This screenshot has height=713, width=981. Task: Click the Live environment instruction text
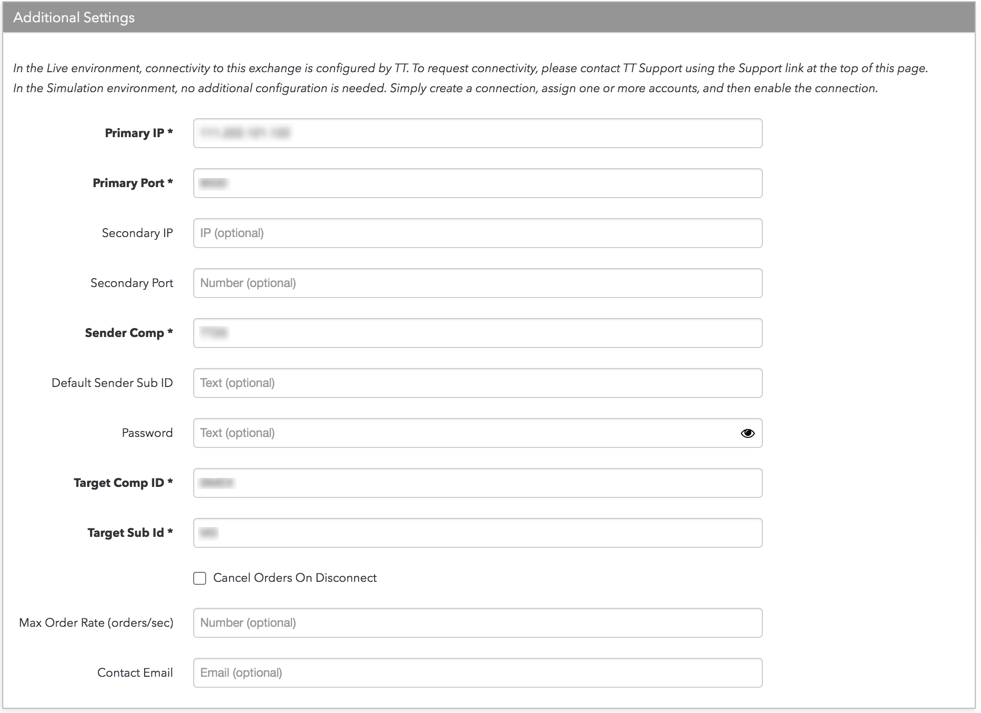[x=470, y=68]
